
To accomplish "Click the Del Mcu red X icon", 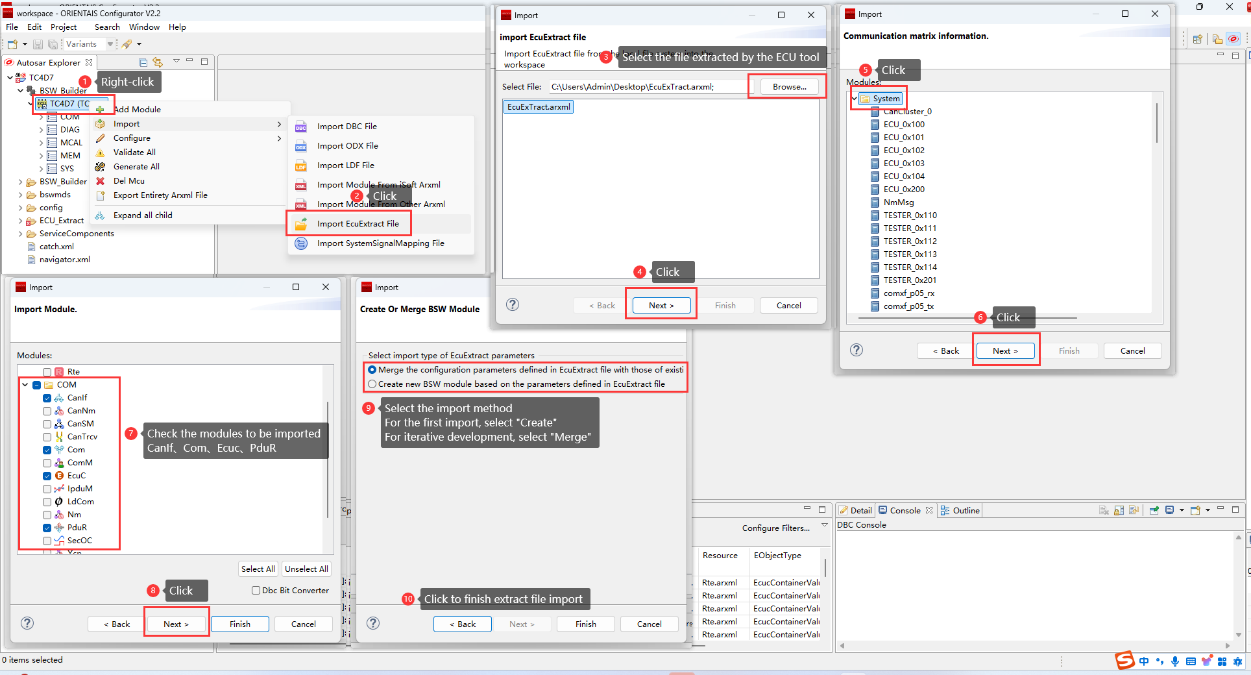I will 100,181.
